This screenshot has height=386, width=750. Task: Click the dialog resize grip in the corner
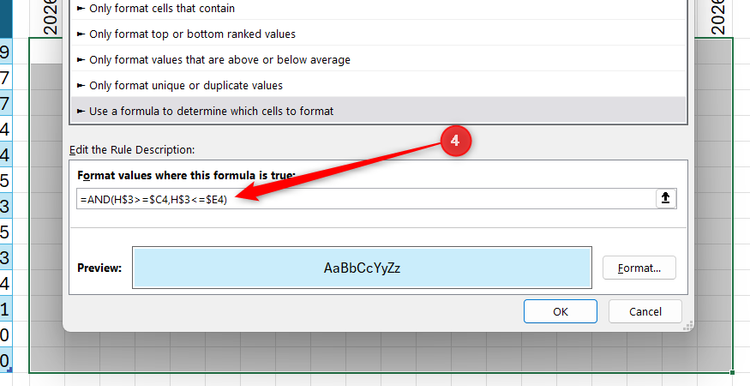(688, 326)
